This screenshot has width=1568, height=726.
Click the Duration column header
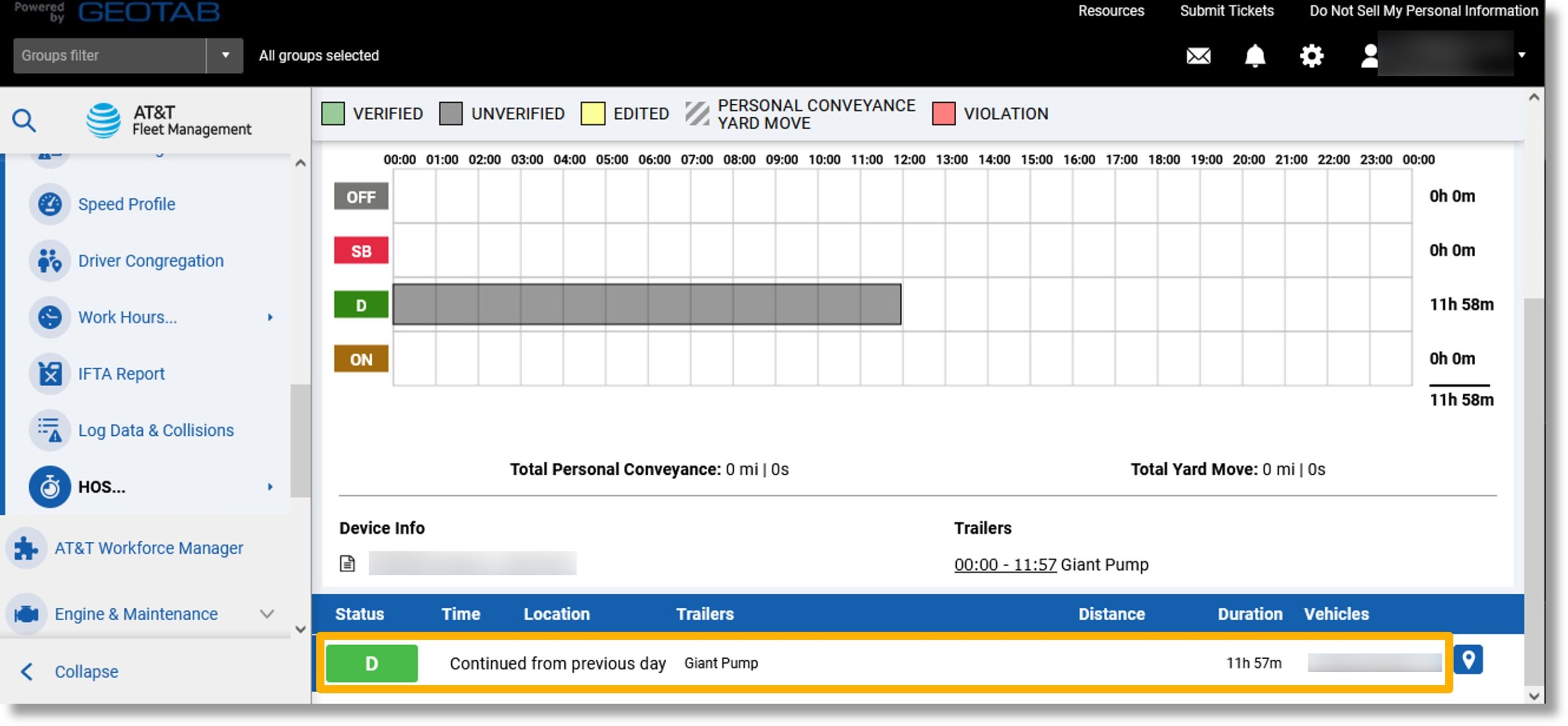click(x=1249, y=614)
